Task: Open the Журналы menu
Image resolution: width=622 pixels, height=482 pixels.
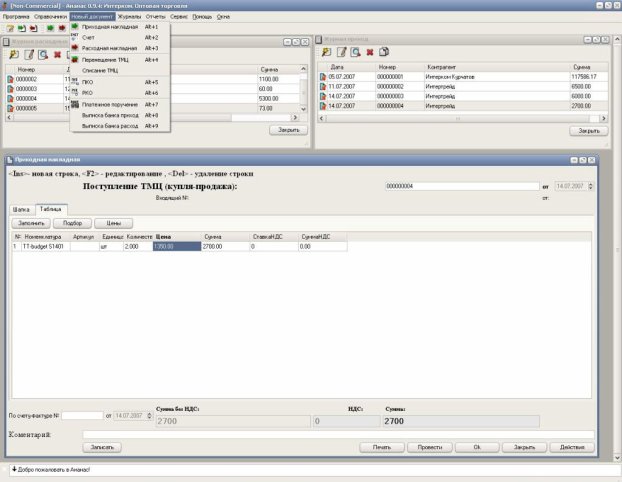Action: click(129, 17)
